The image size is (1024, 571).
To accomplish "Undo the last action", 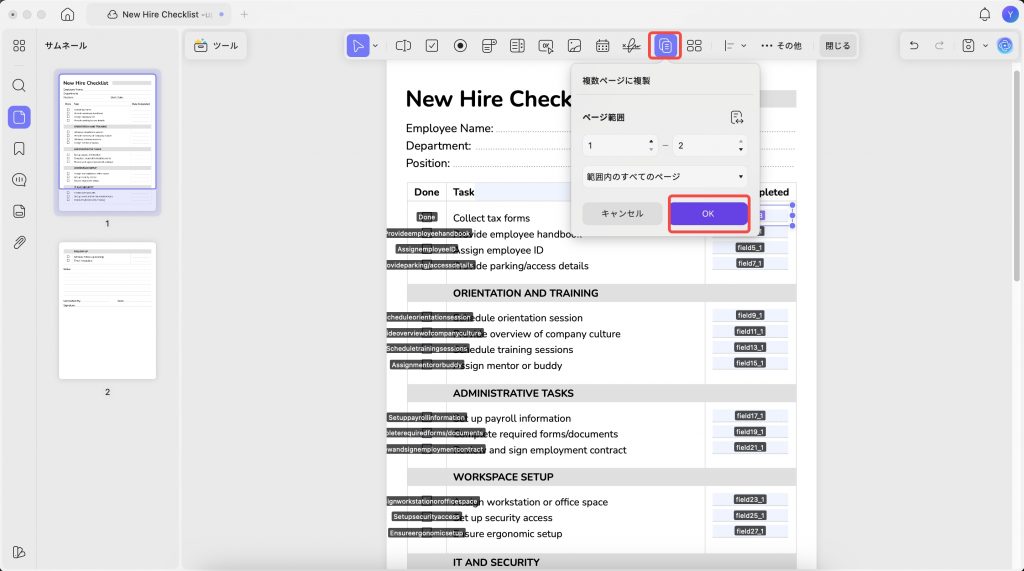I will [914, 46].
